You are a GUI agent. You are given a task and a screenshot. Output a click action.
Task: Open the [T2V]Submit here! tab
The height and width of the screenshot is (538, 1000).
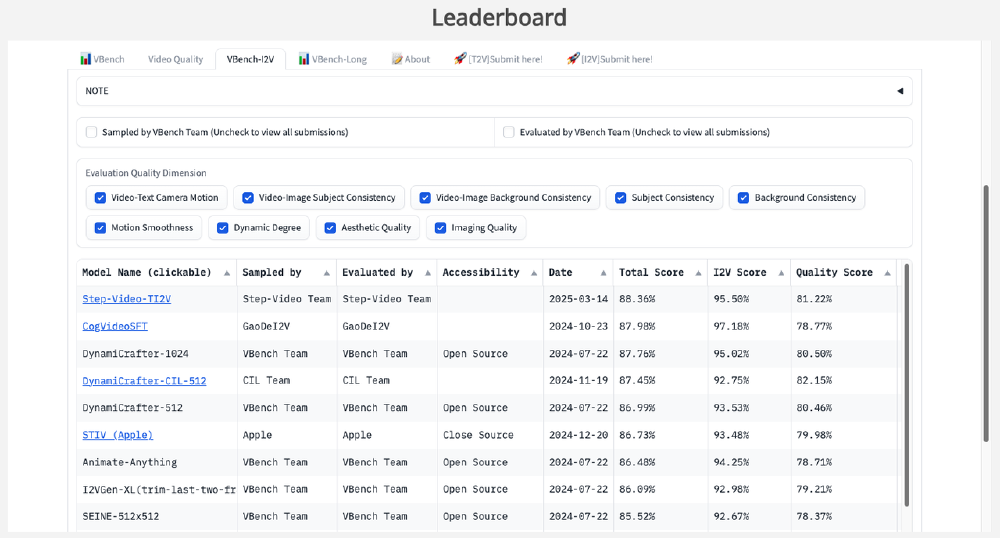[498, 60]
